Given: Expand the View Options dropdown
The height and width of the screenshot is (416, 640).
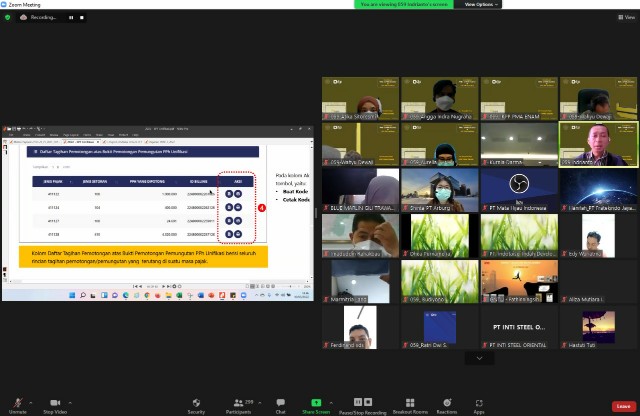Looking at the screenshot, I should [x=480, y=4].
